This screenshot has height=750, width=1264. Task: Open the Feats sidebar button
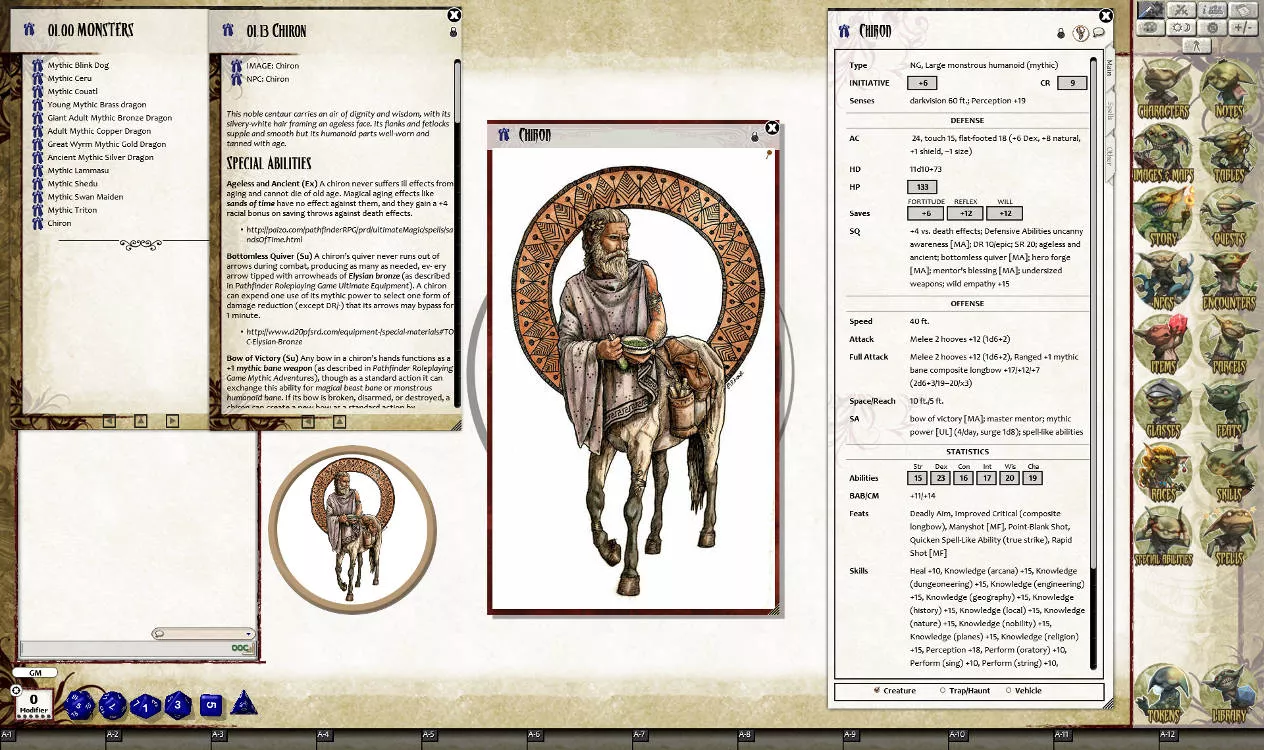(x=1228, y=409)
